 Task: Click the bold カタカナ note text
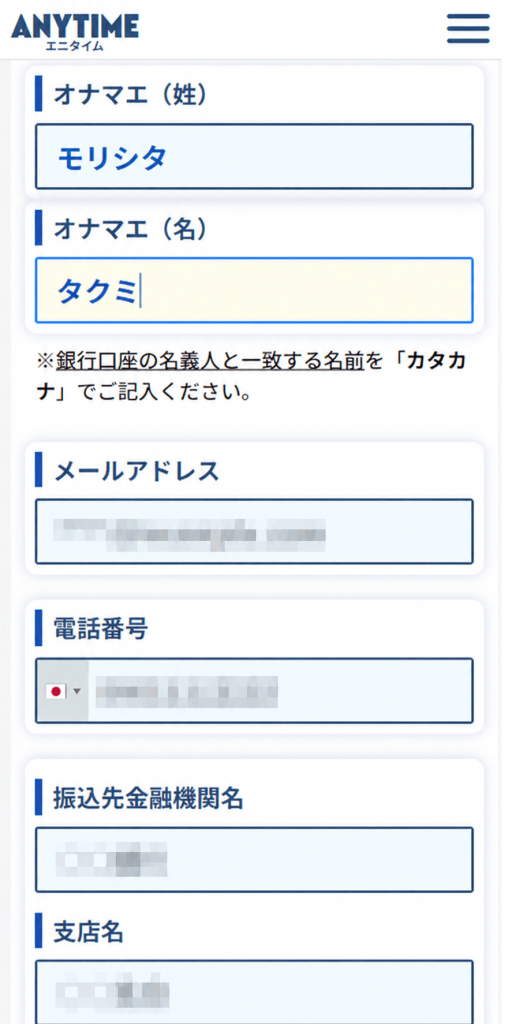click(x=251, y=377)
